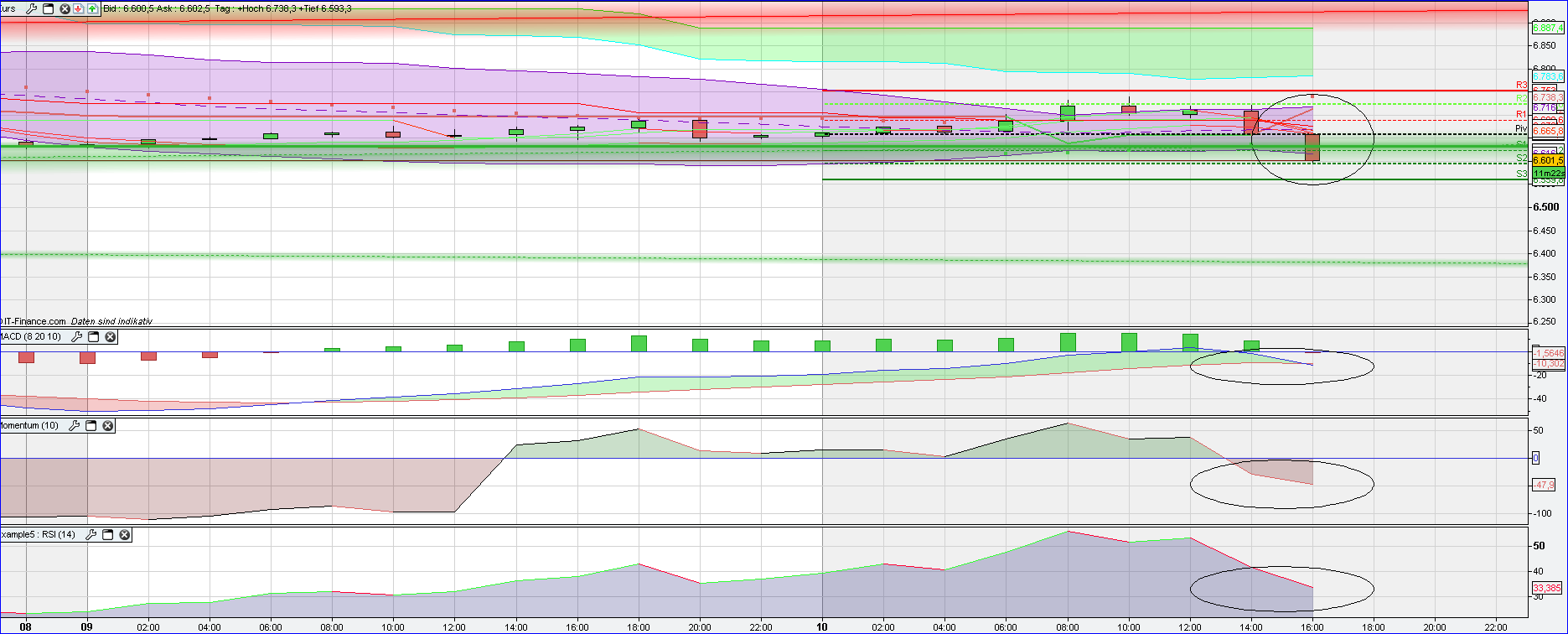Click the IT-Finance.com attribution text
This screenshot has width=1568, height=634.
pyautogui.click(x=34, y=321)
